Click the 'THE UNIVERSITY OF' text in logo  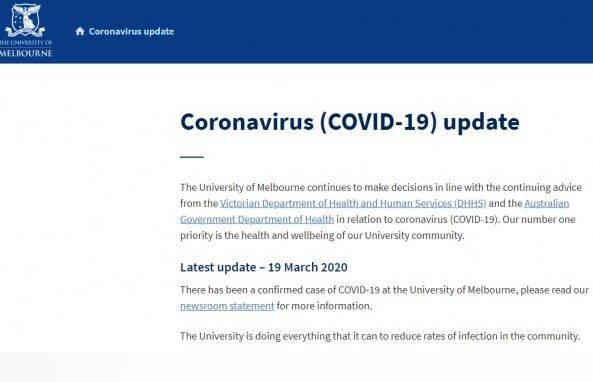coord(26,42)
